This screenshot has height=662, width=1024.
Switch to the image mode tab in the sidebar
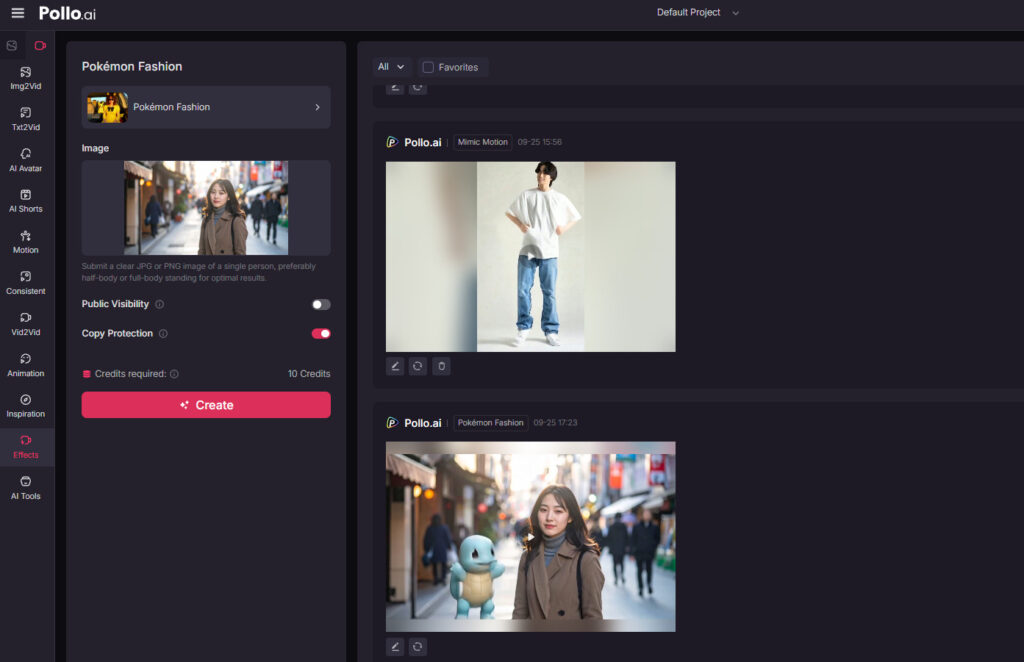12,46
